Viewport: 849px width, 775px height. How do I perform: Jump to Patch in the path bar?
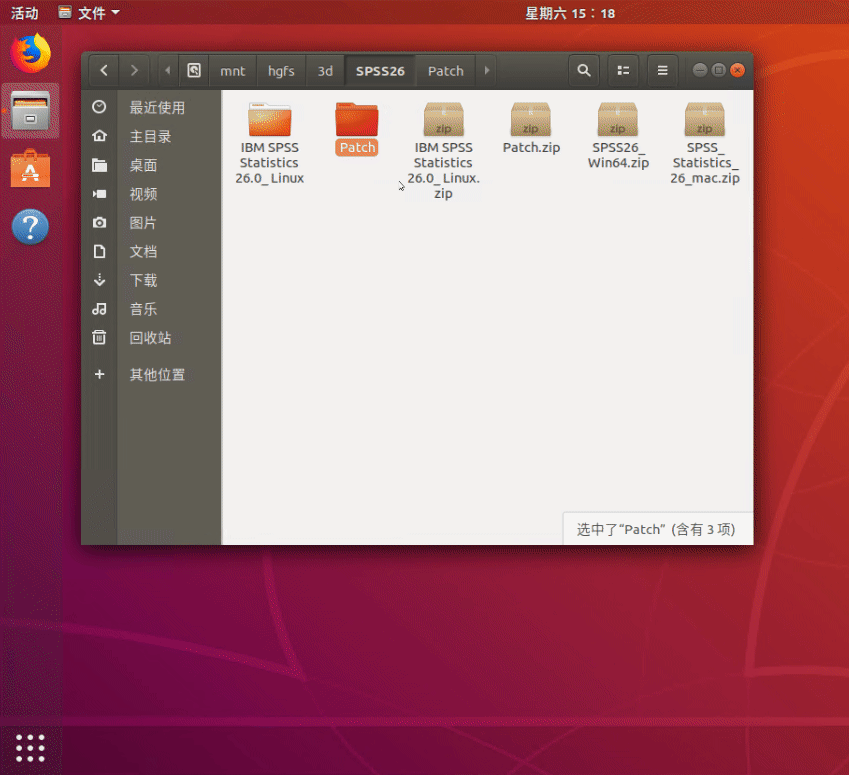click(446, 71)
